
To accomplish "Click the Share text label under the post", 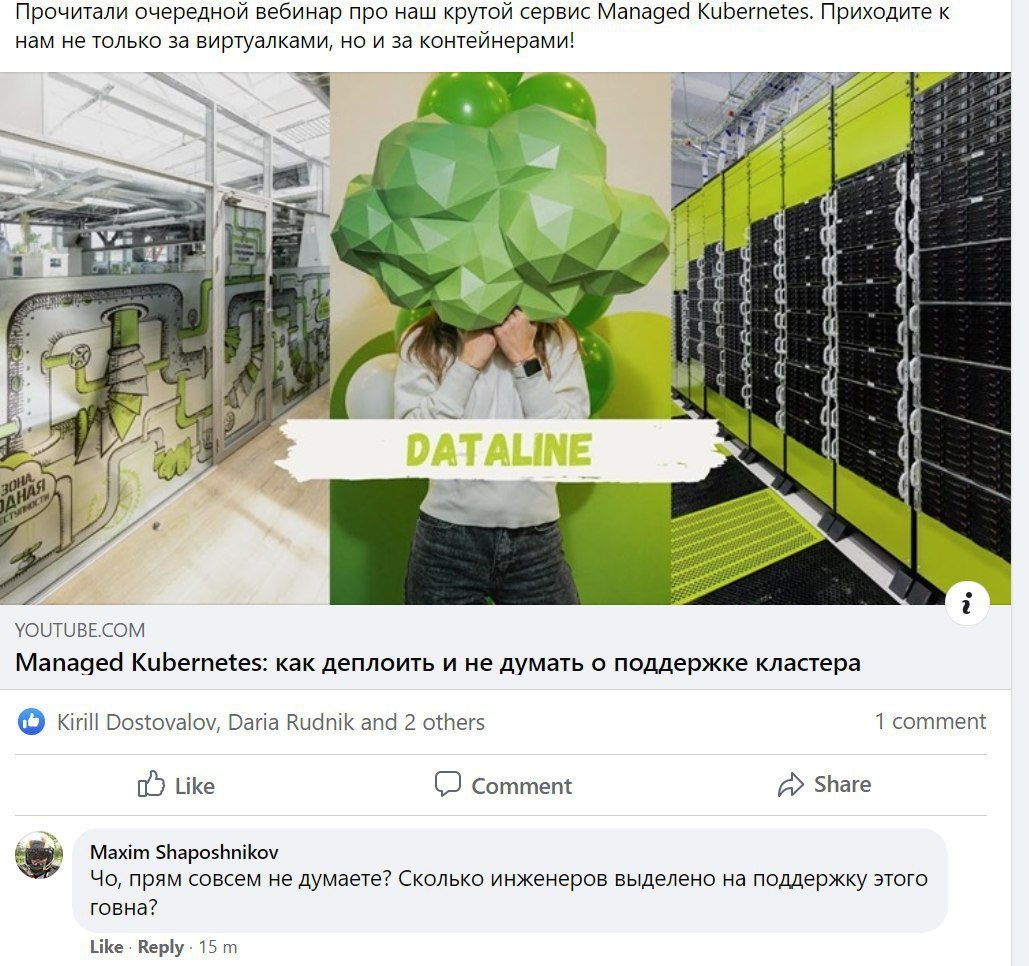I will (x=842, y=784).
